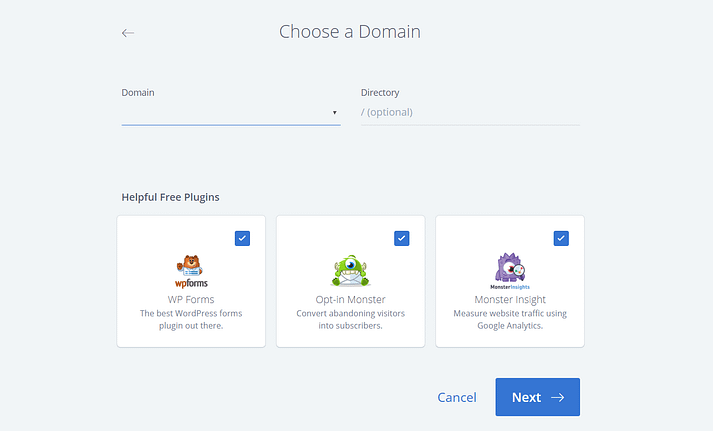
Task: Uncheck the Opt-in Monster plugin checkbox
Action: coord(402,238)
